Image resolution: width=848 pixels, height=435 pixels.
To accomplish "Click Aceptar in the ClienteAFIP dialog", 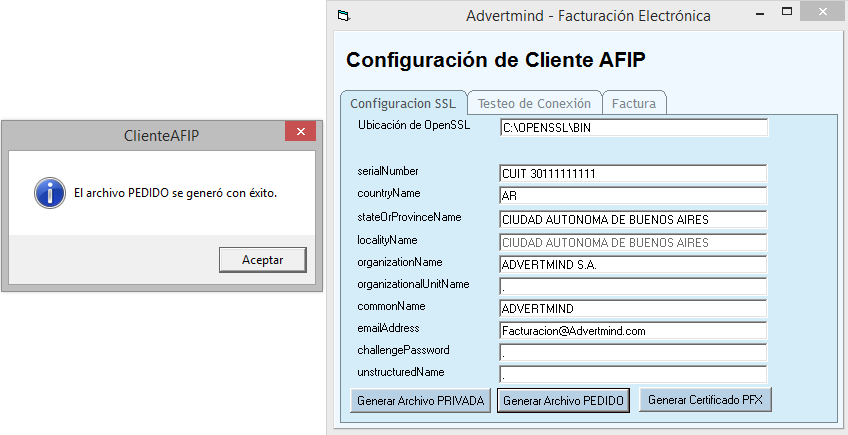I will [263, 260].
